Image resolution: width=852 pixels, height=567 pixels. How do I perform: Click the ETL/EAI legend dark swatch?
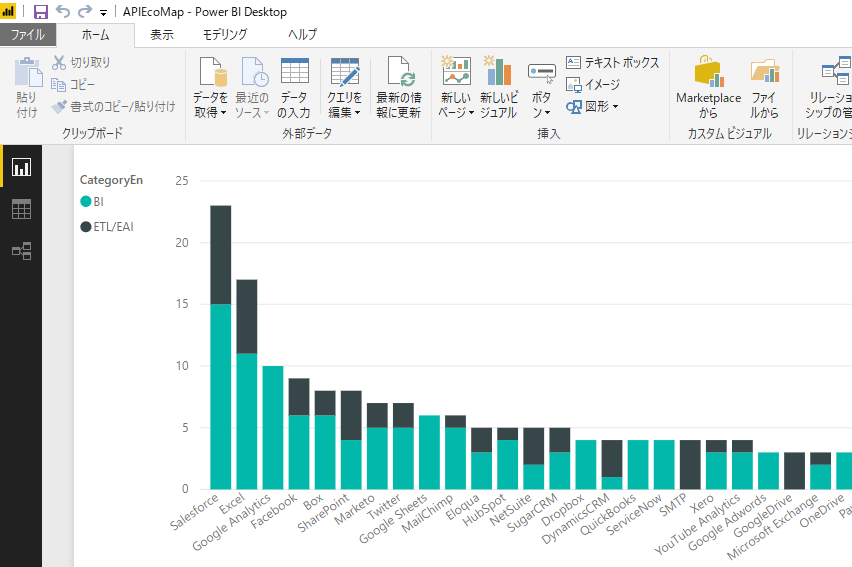click(85, 227)
